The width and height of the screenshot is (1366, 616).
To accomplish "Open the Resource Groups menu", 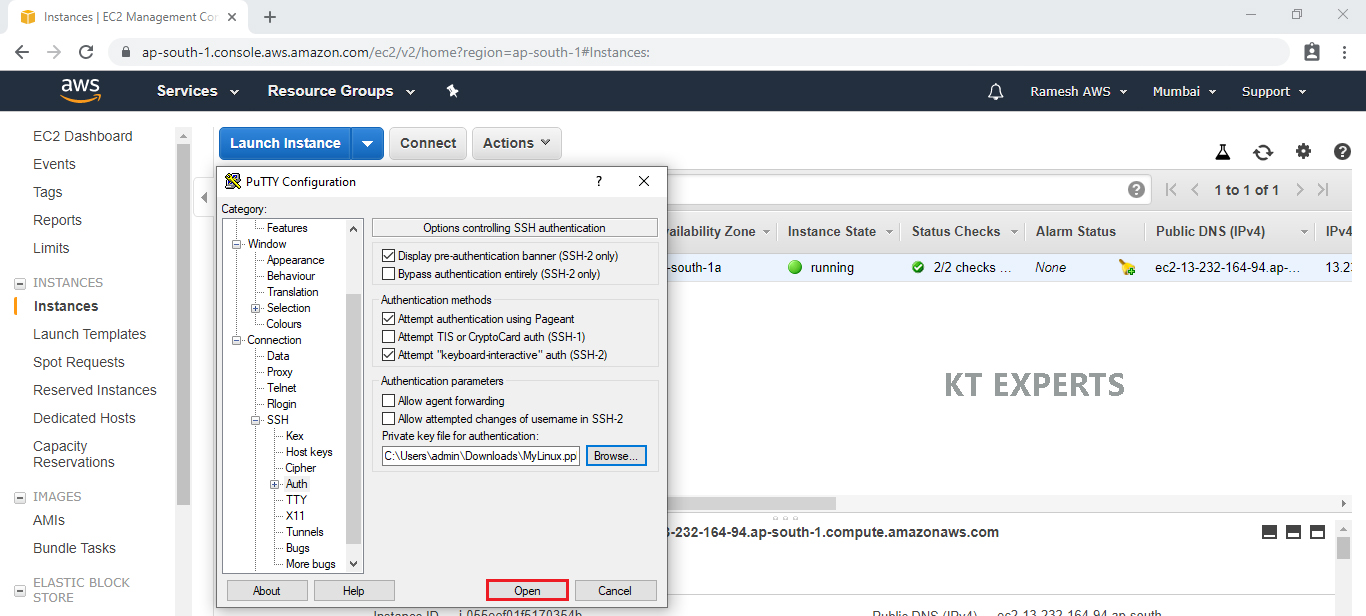I will [341, 91].
